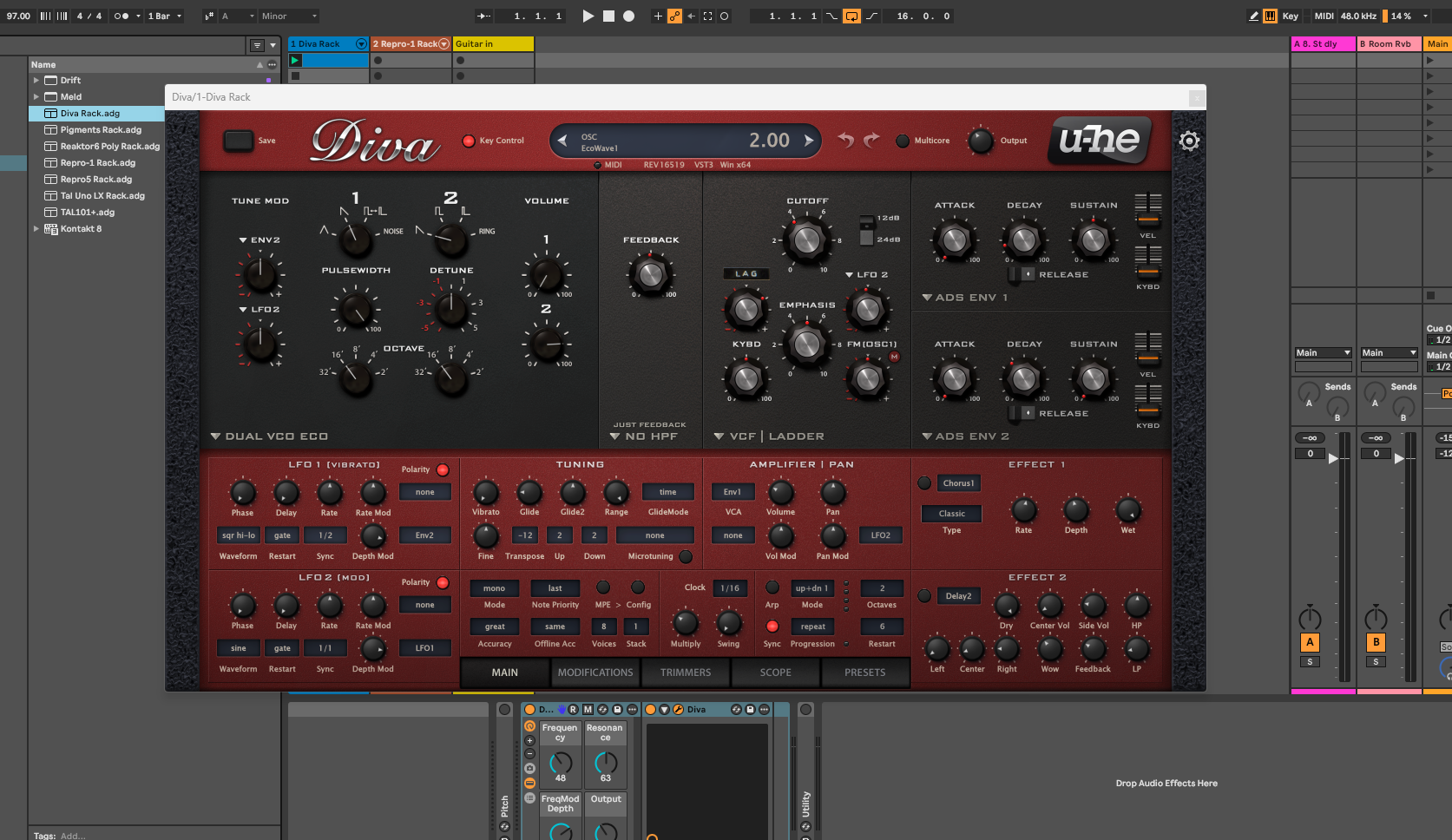Toggle Effect 2 power button beside Delay2
Image resolution: width=1452 pixels, height=840 pixels.
[x=924, y=596]
